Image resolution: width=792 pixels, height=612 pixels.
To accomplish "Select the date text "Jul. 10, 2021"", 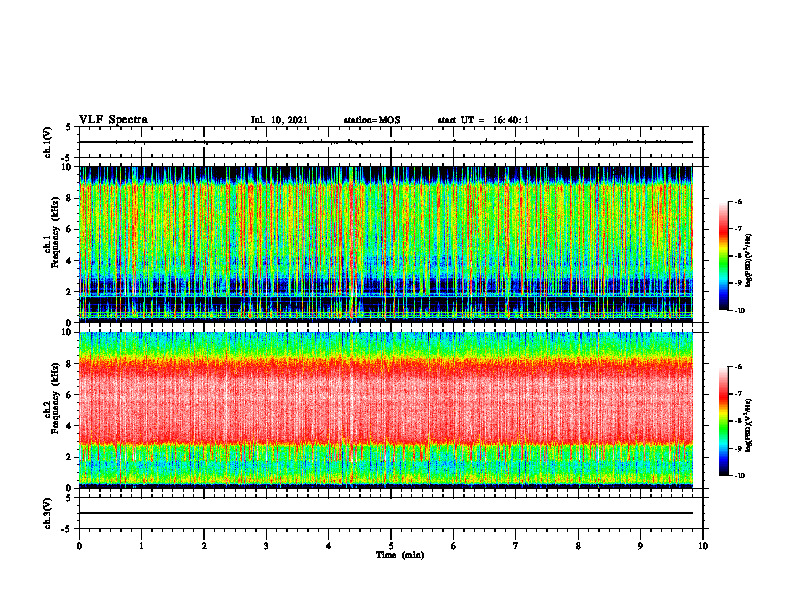I will pyautogui.click(x=279, y=120).
